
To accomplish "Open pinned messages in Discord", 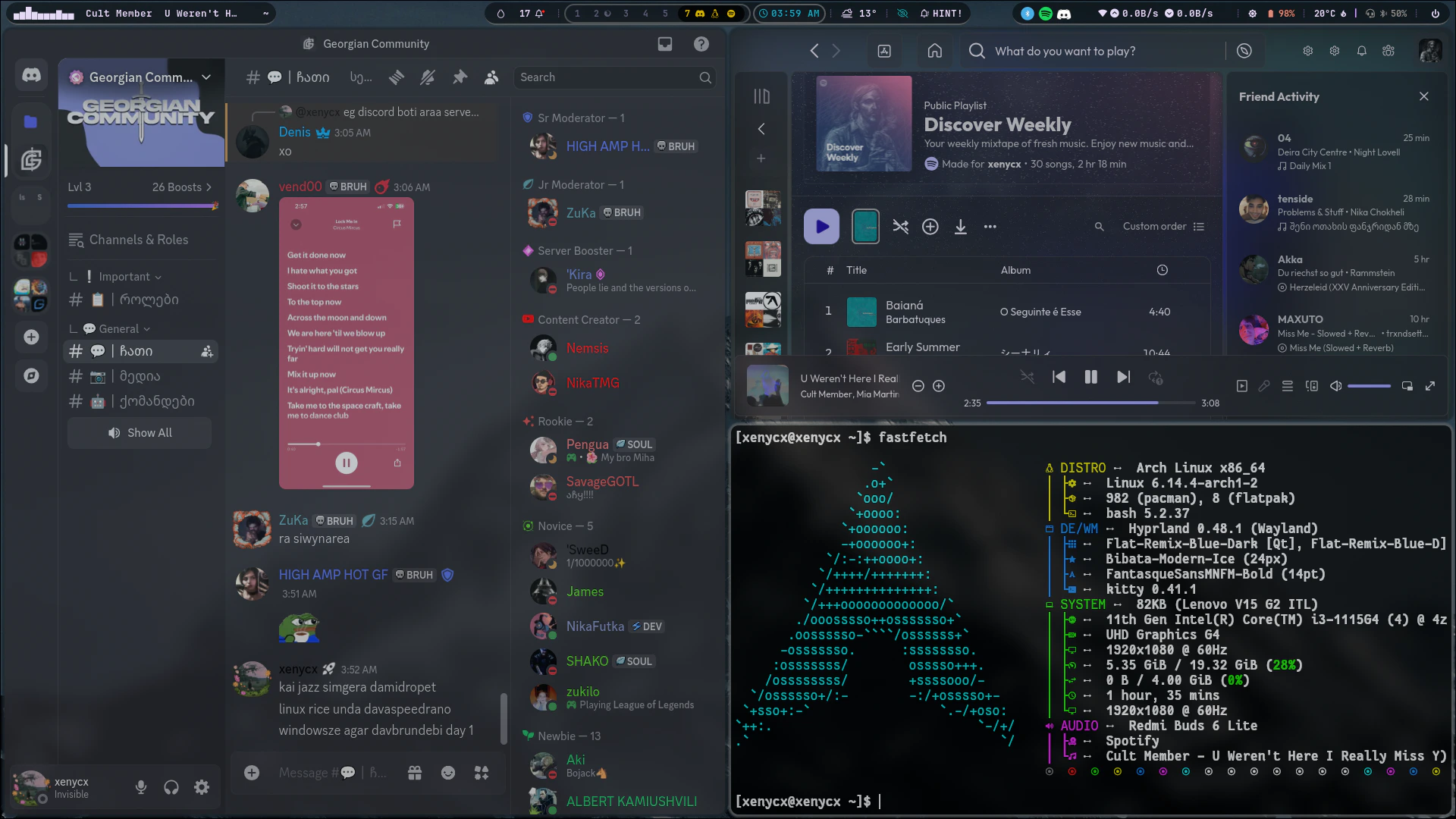I will point(460,77).
